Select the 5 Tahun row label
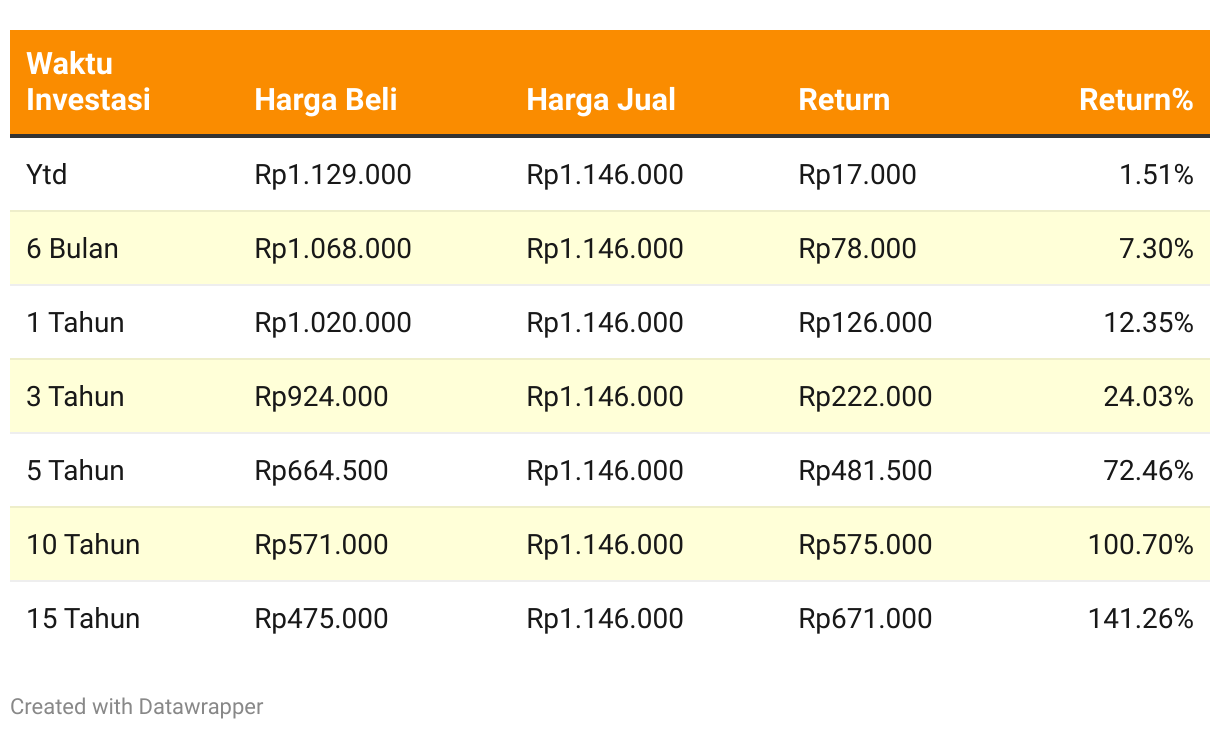 tap(75, 471)
